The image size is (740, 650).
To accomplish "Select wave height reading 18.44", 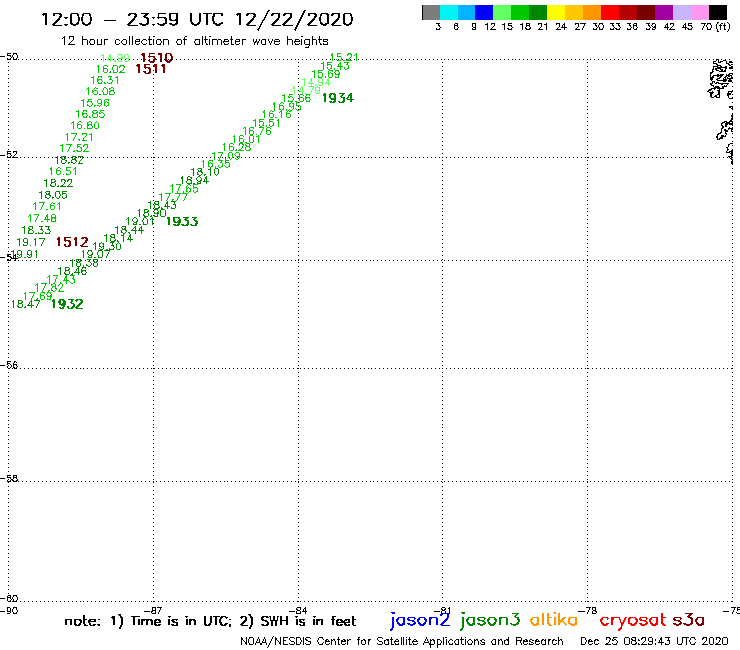I will click(x=129, y=230).
